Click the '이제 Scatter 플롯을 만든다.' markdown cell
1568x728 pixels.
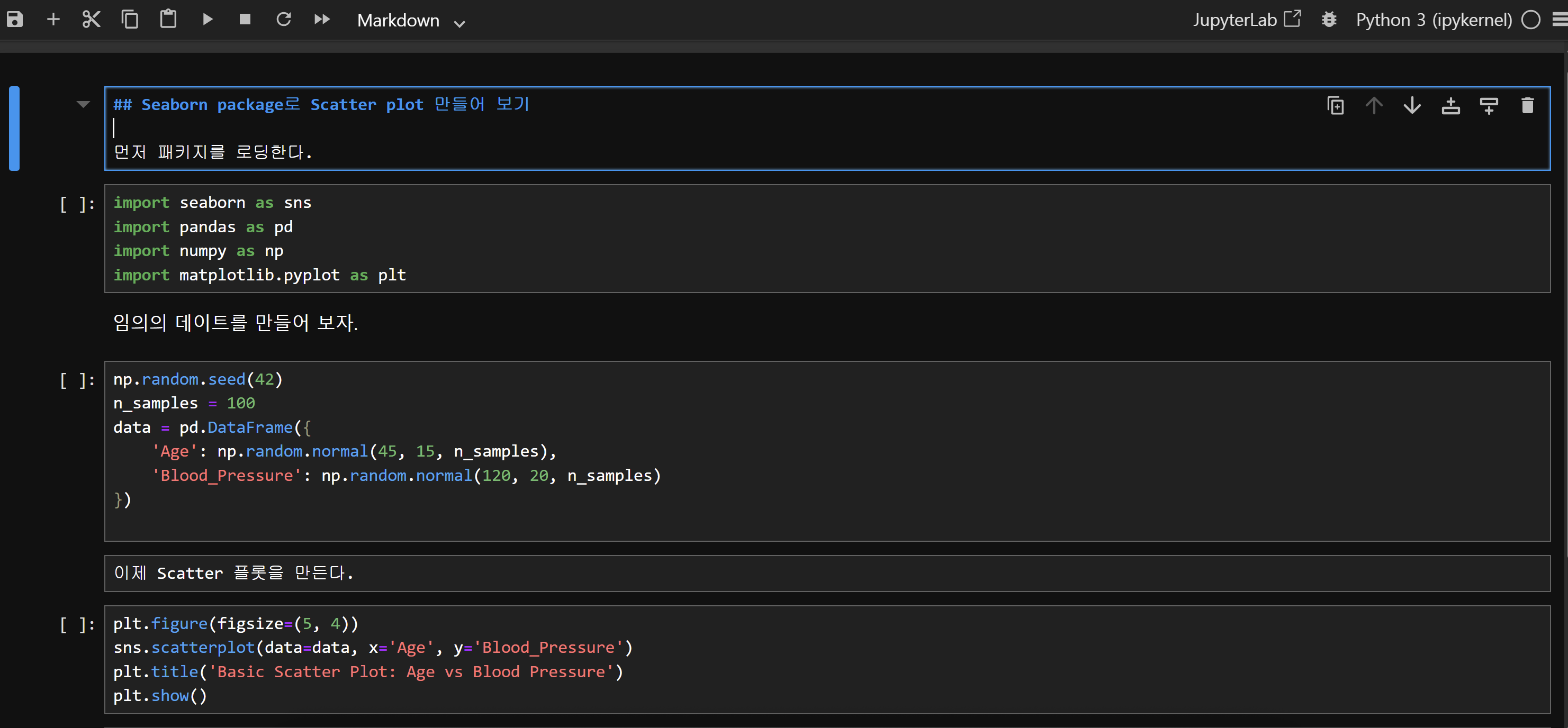pos(827,573)
